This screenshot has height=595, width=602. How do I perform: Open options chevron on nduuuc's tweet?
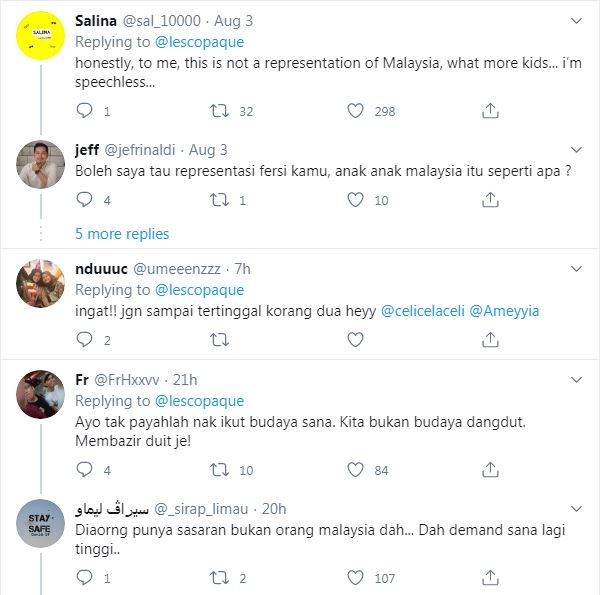click(579, 270)
